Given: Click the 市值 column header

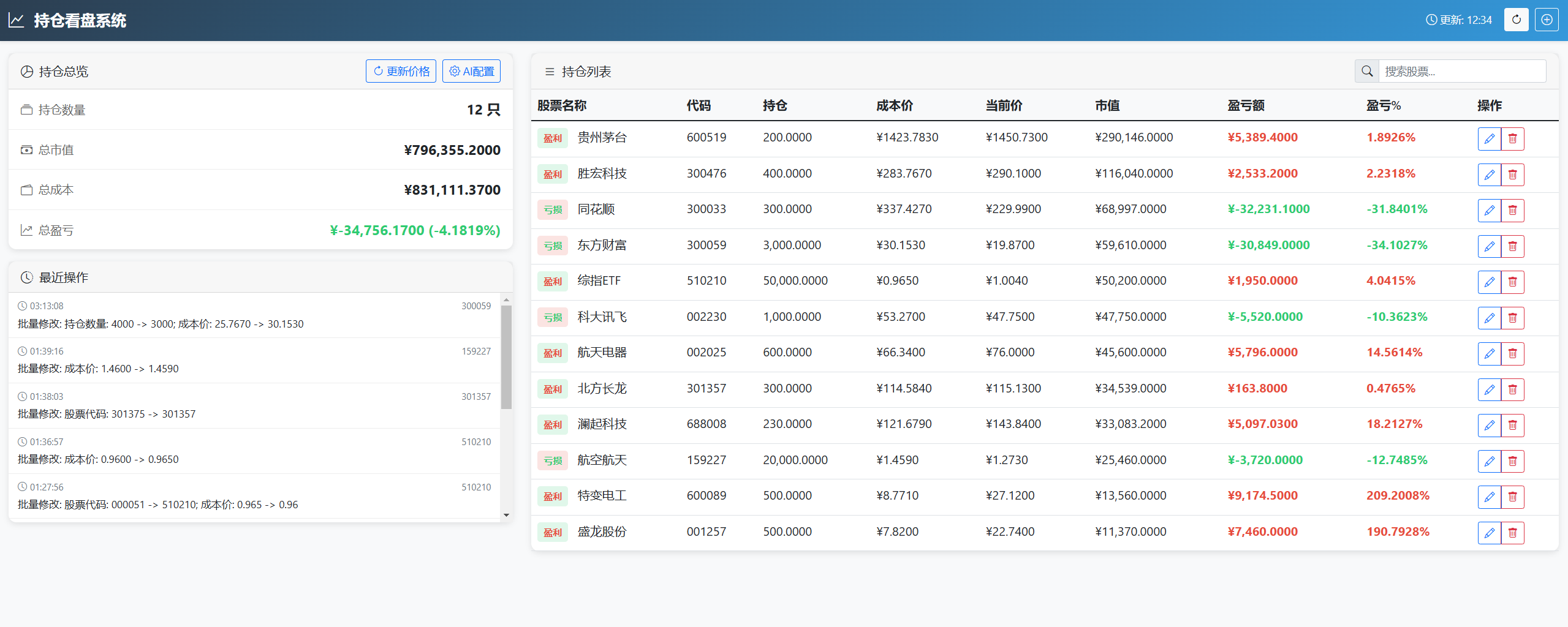Looking at the screenshot, I should pos(1107,105).
